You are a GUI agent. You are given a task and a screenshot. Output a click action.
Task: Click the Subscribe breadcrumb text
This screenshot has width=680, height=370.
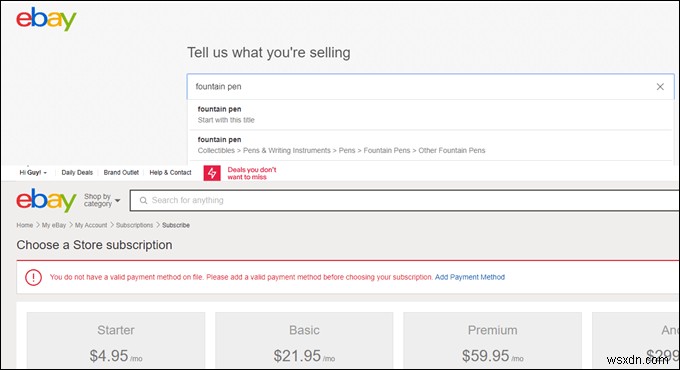tap(176, 225)
